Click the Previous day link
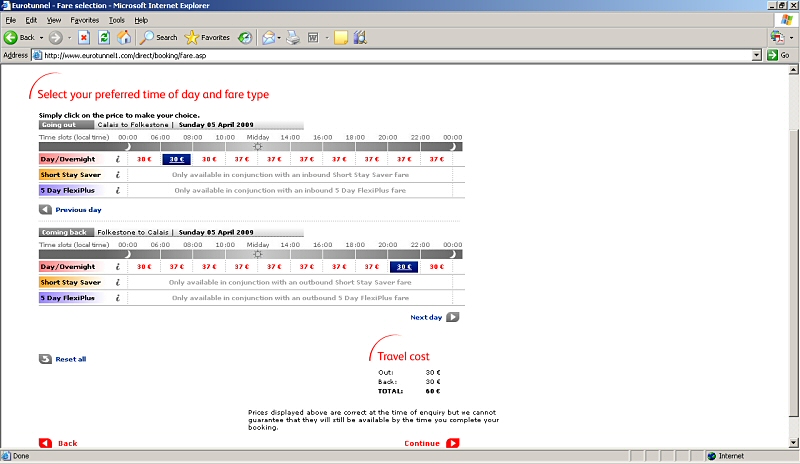 coord(79,210)
